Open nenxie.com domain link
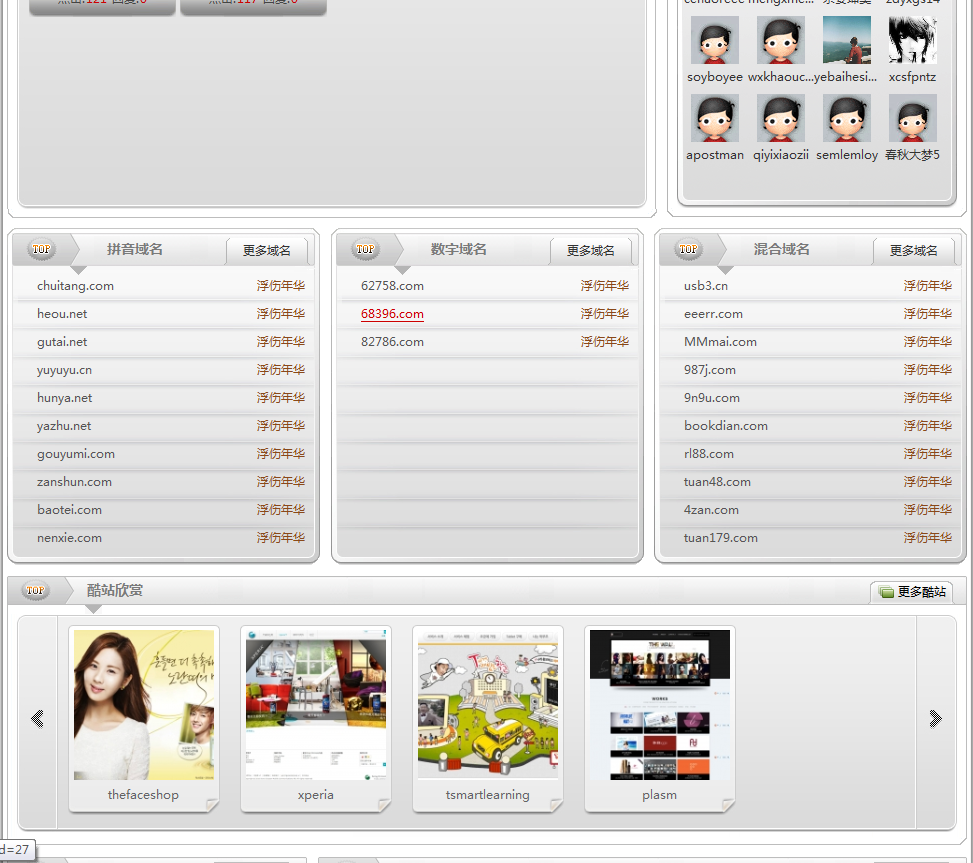 70,538
